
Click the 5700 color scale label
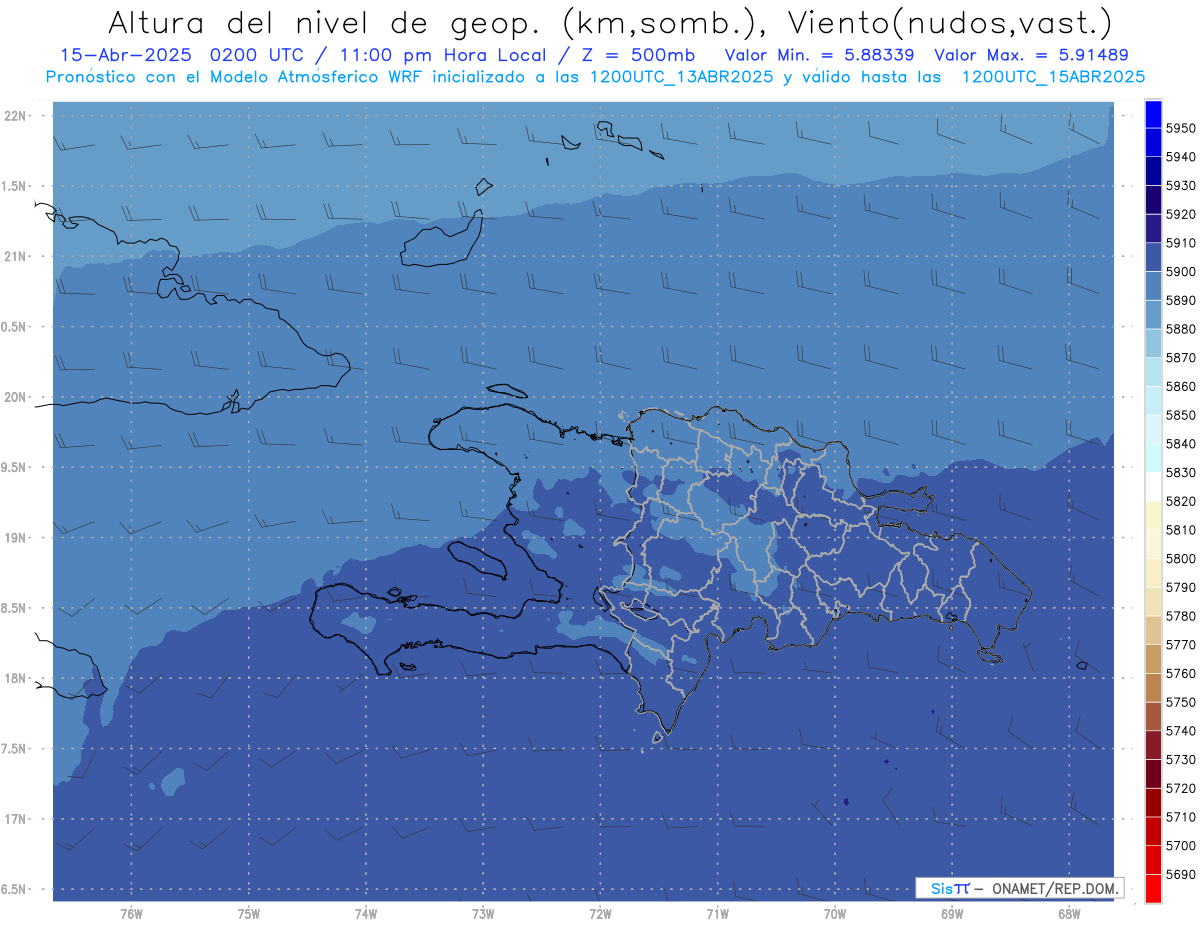click(1181, 845)
